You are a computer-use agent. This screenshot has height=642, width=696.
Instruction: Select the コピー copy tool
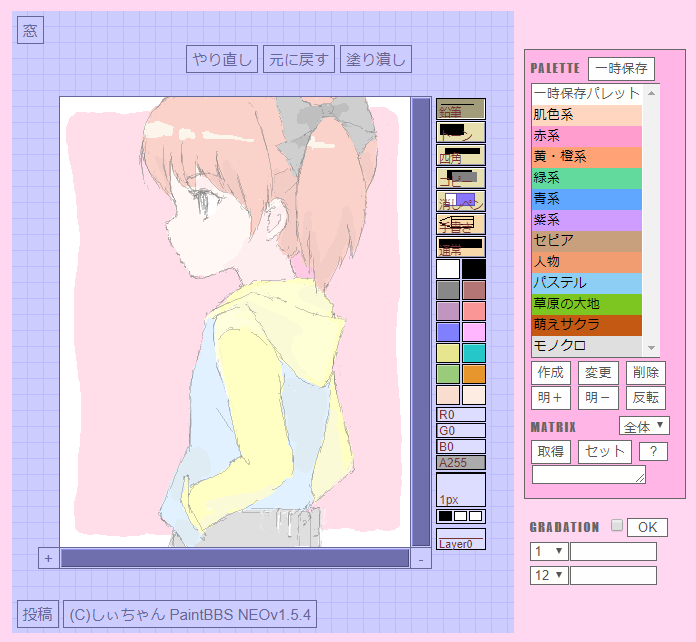tap(461, 177)
